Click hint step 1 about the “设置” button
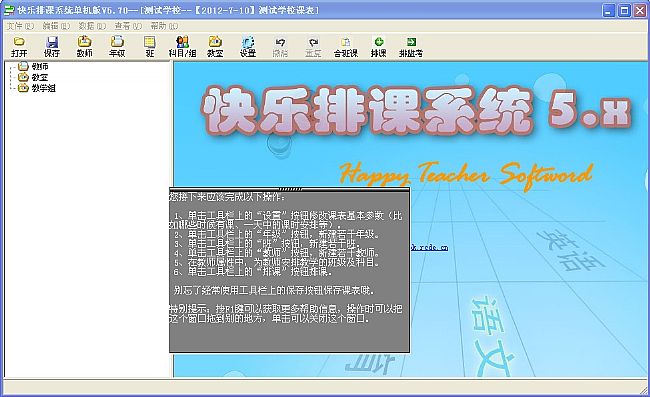 pyautogui.click(x=286, y=220)
